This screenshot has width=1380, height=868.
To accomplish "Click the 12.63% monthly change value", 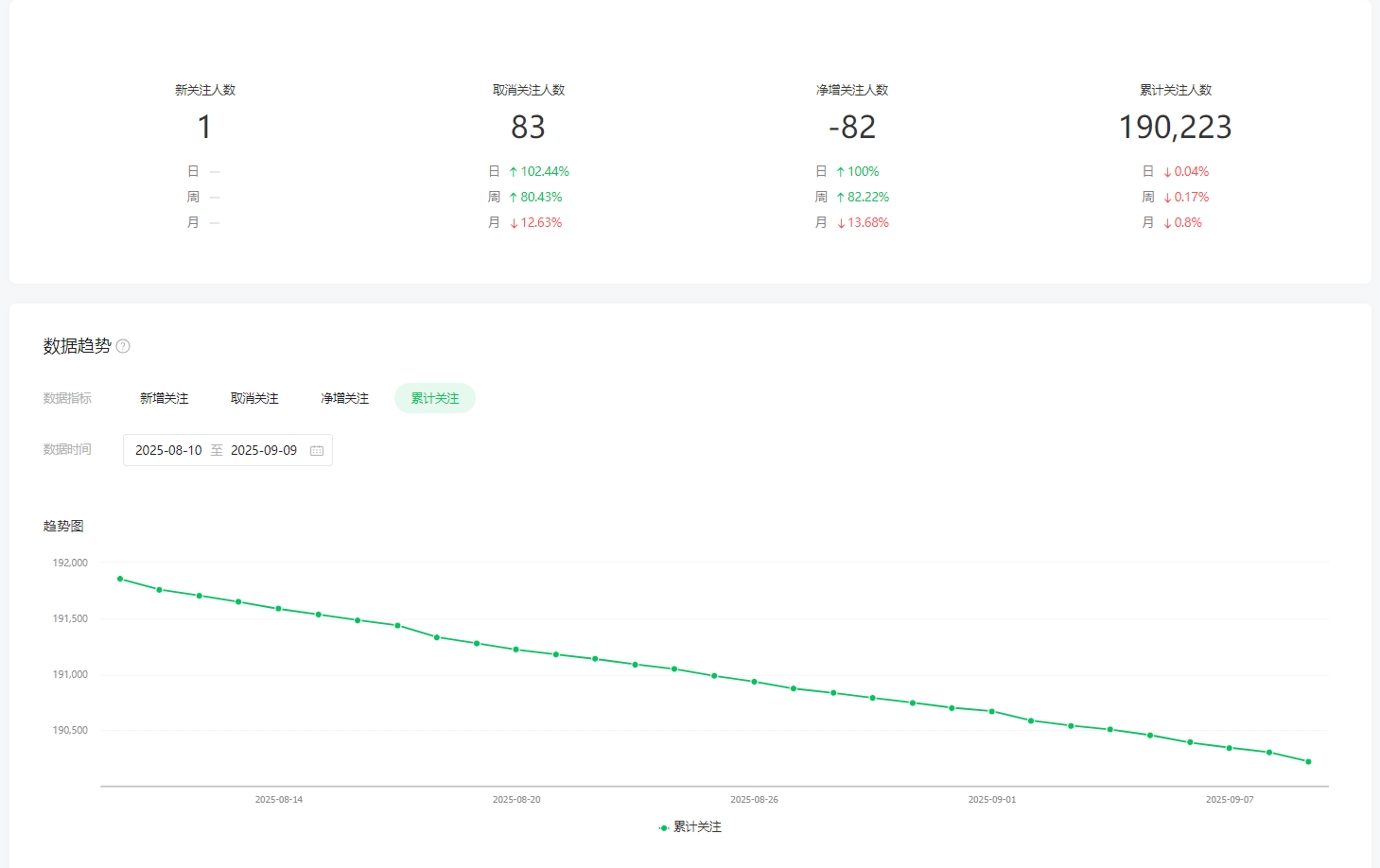I will [x=541, y=222].
